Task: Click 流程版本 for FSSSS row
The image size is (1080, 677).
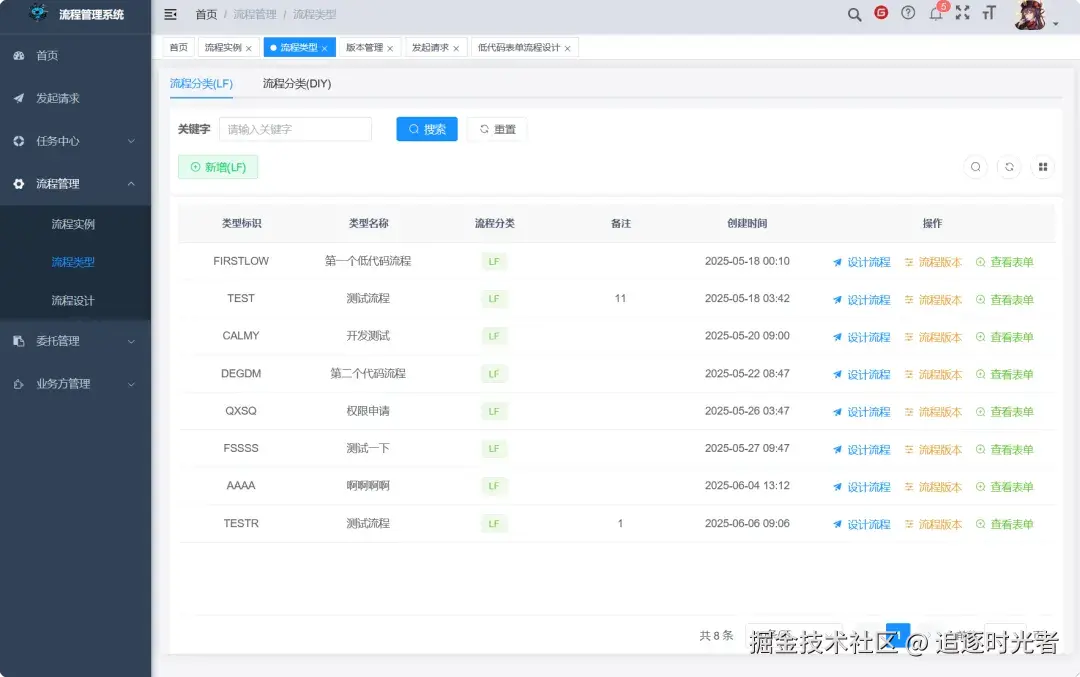Action: (x=933, y=450)
